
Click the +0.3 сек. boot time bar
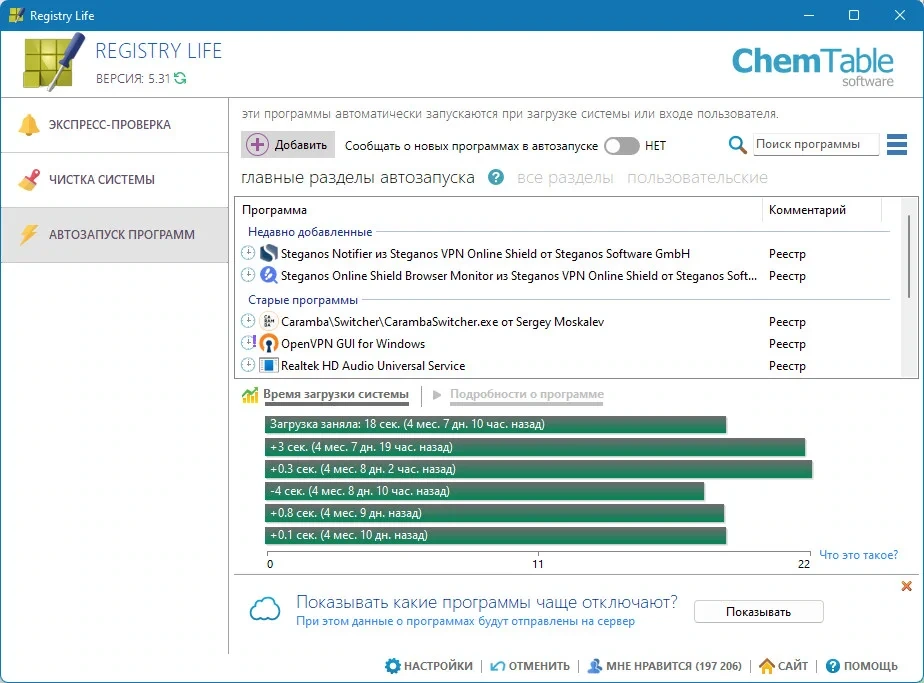point(538,469)
